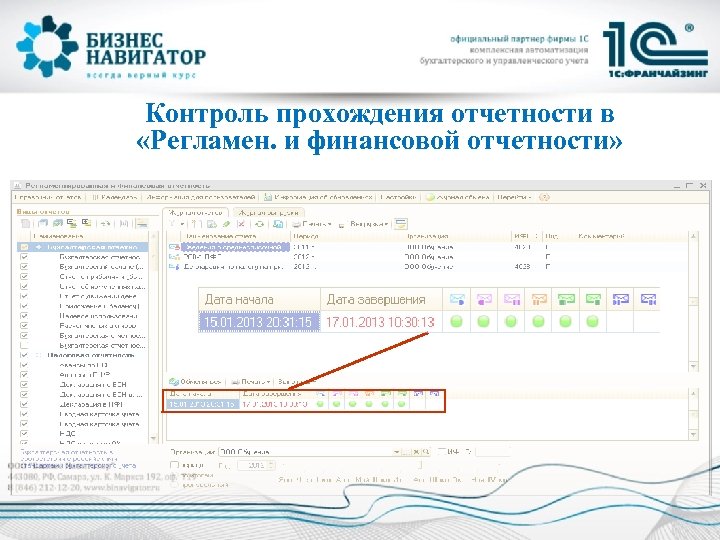Viewport: 720px width, 540px height.
Task: Select the selected date cell 15.01.2013 in enlarged callout
Action: (x=259, y=321)
